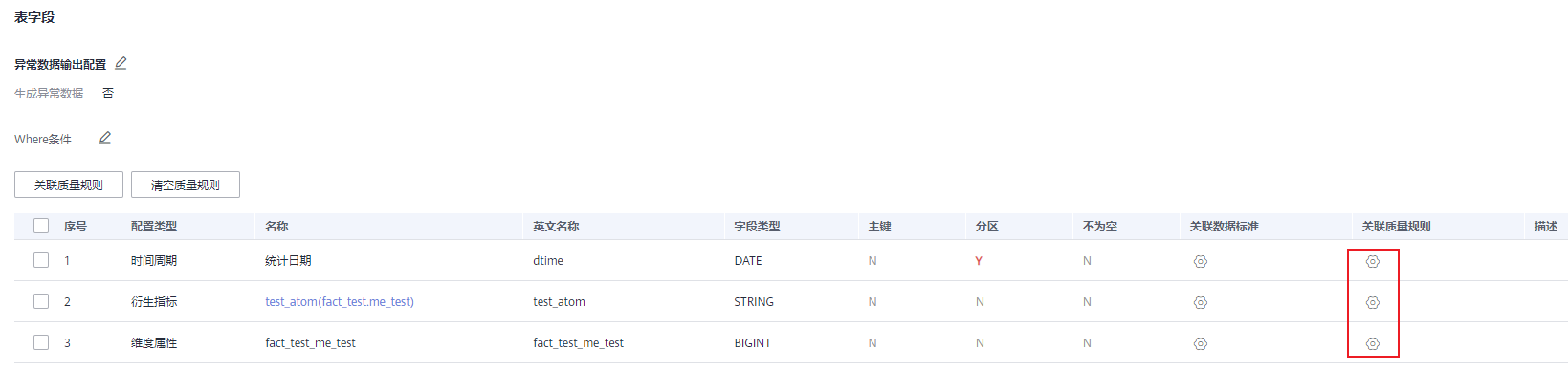Open 关联质量规则 gear for 统计日期 row
The image size is (1568, 372).
(1373, 261)
